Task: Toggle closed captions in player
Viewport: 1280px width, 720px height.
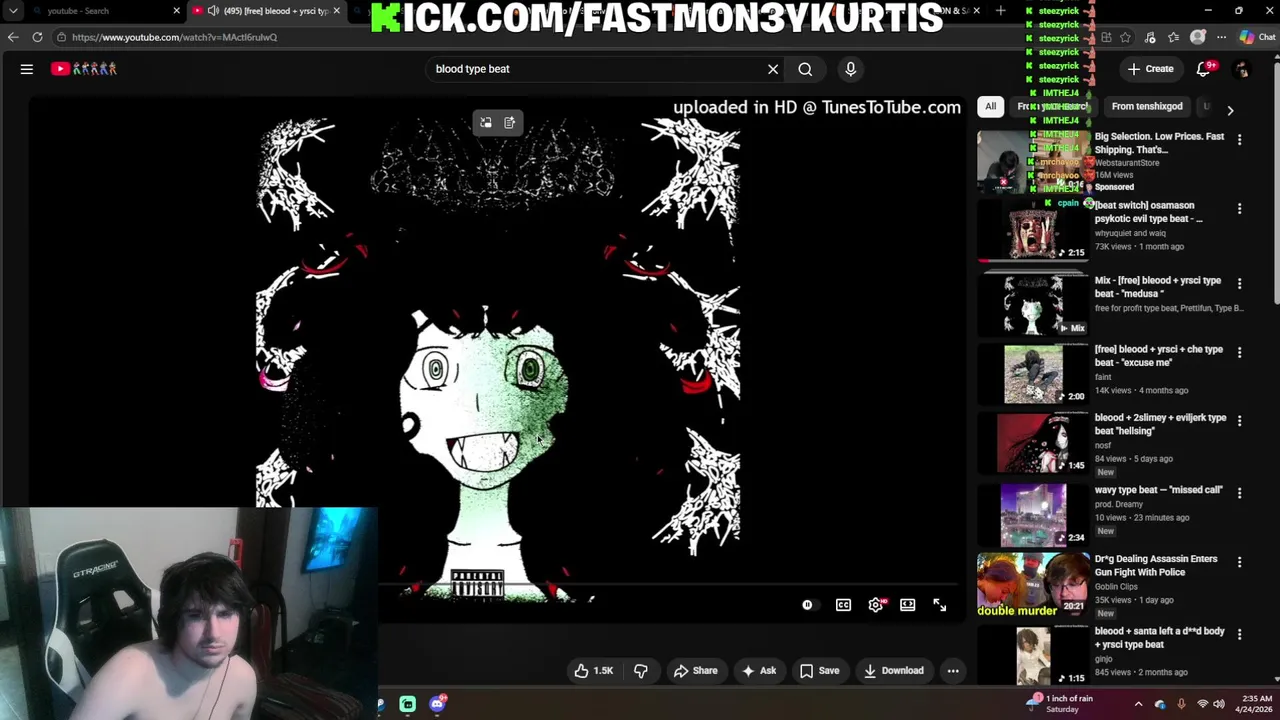Action: pyautogui.click(x=843, y=605)
